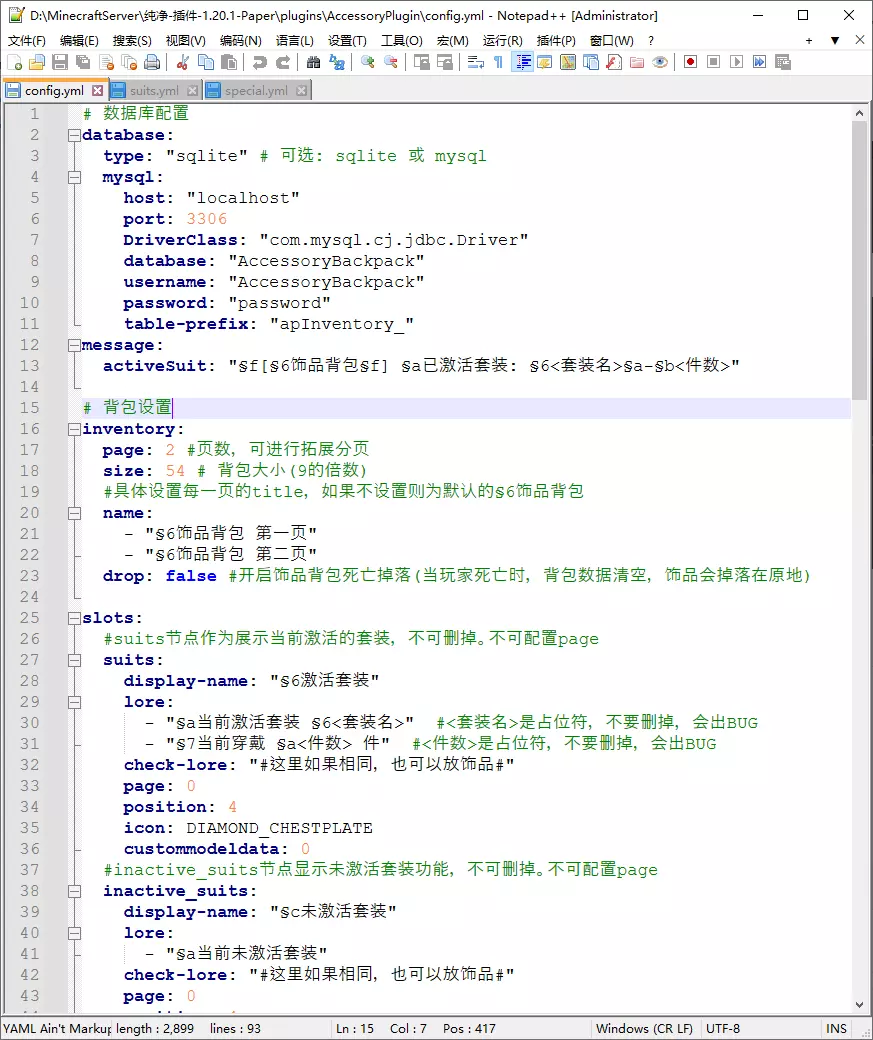This screenshot has height=1040, width=873.
Task: Close the special.yml tab
Action: coord(301,91)
